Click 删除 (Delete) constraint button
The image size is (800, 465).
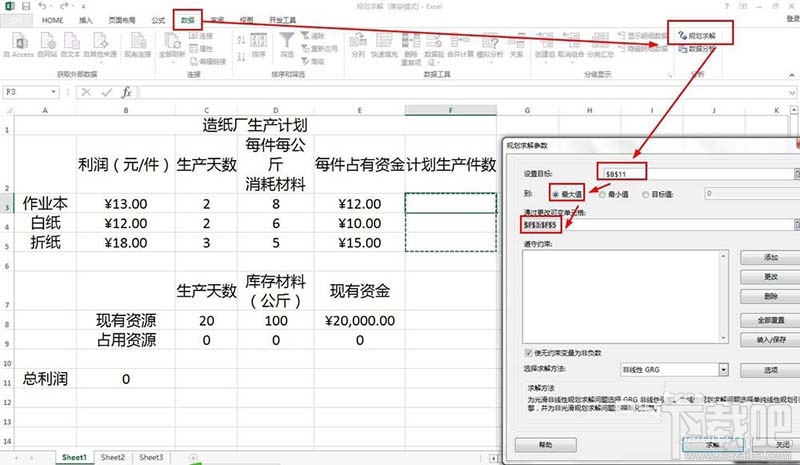(x=770, y=296)
